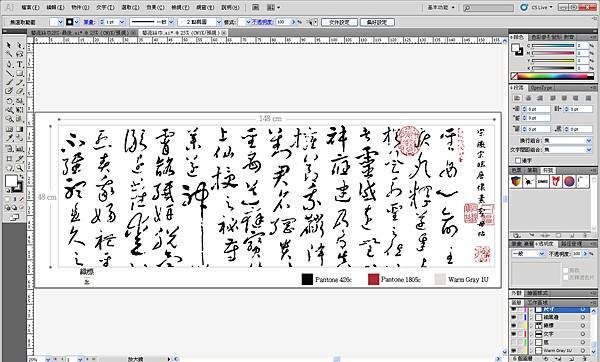
Task: Select the Rotate tool
Action: (x=9, y=101)
